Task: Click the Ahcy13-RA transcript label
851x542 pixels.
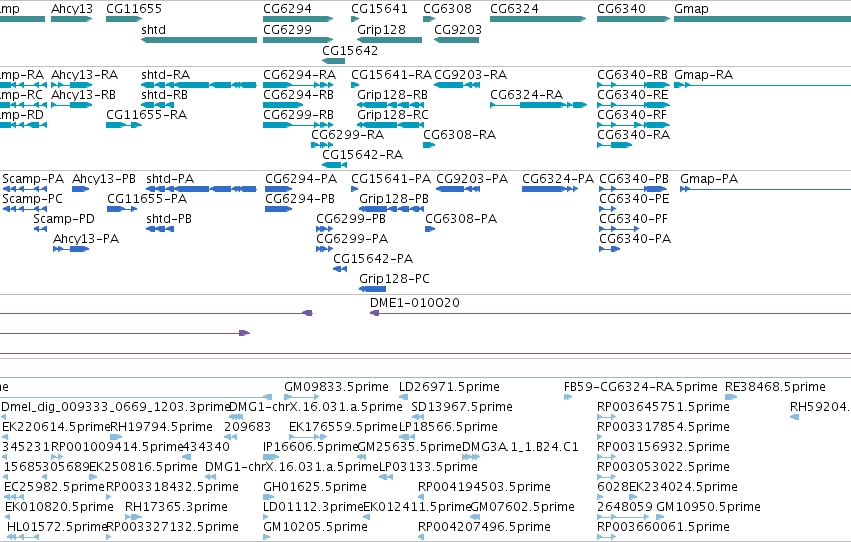Action: point(84,74)
